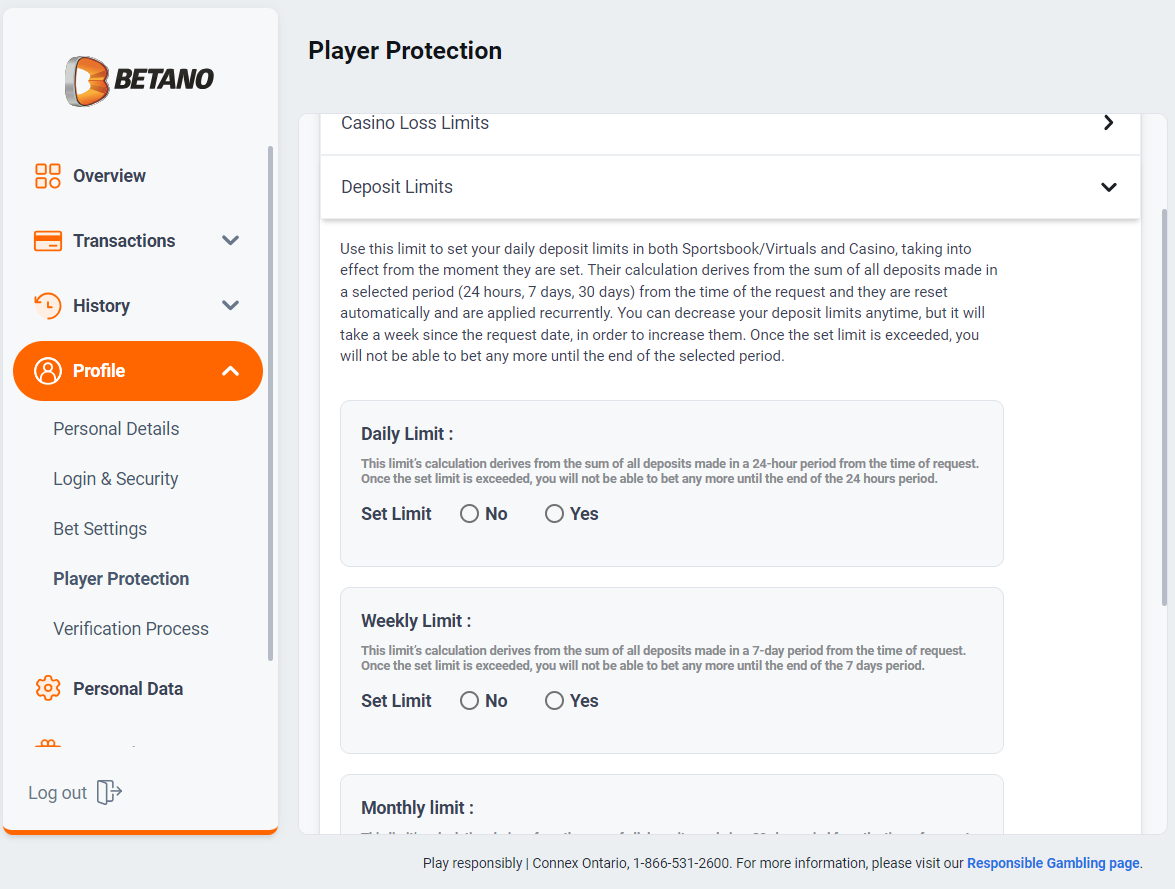Select Yes for Daily Limit
Screen dimensions: 1175x889
pyautogui.click(x=554, y=513)
